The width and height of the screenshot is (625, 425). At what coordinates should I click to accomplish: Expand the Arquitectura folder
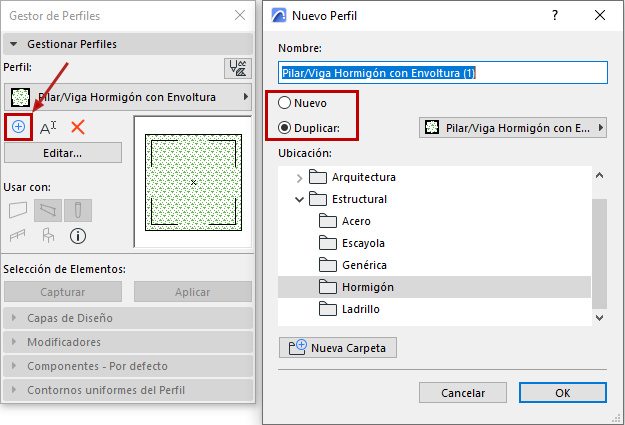299,177
